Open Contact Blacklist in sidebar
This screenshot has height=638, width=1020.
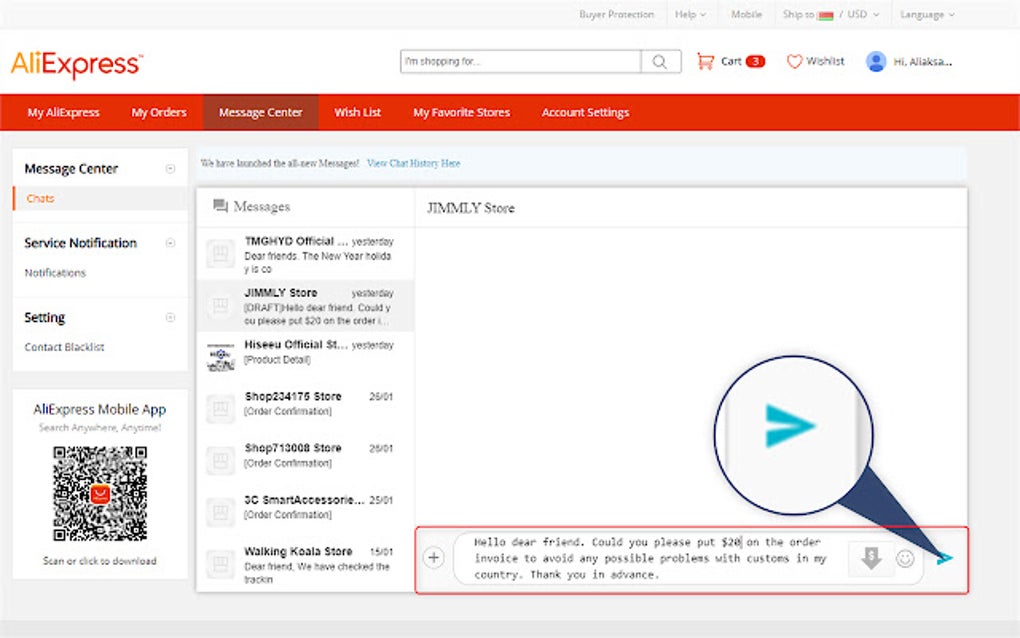[64, 347]
